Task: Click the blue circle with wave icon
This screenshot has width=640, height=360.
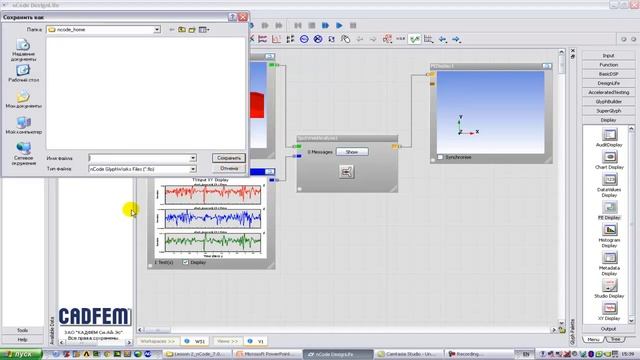Action: 304,39
